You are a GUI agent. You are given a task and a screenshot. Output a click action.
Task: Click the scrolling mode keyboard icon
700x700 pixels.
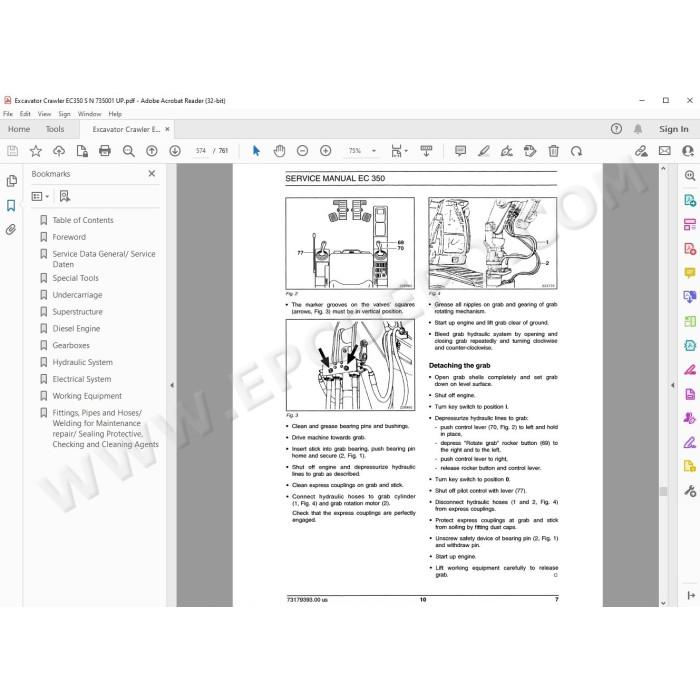click(426, 151)
